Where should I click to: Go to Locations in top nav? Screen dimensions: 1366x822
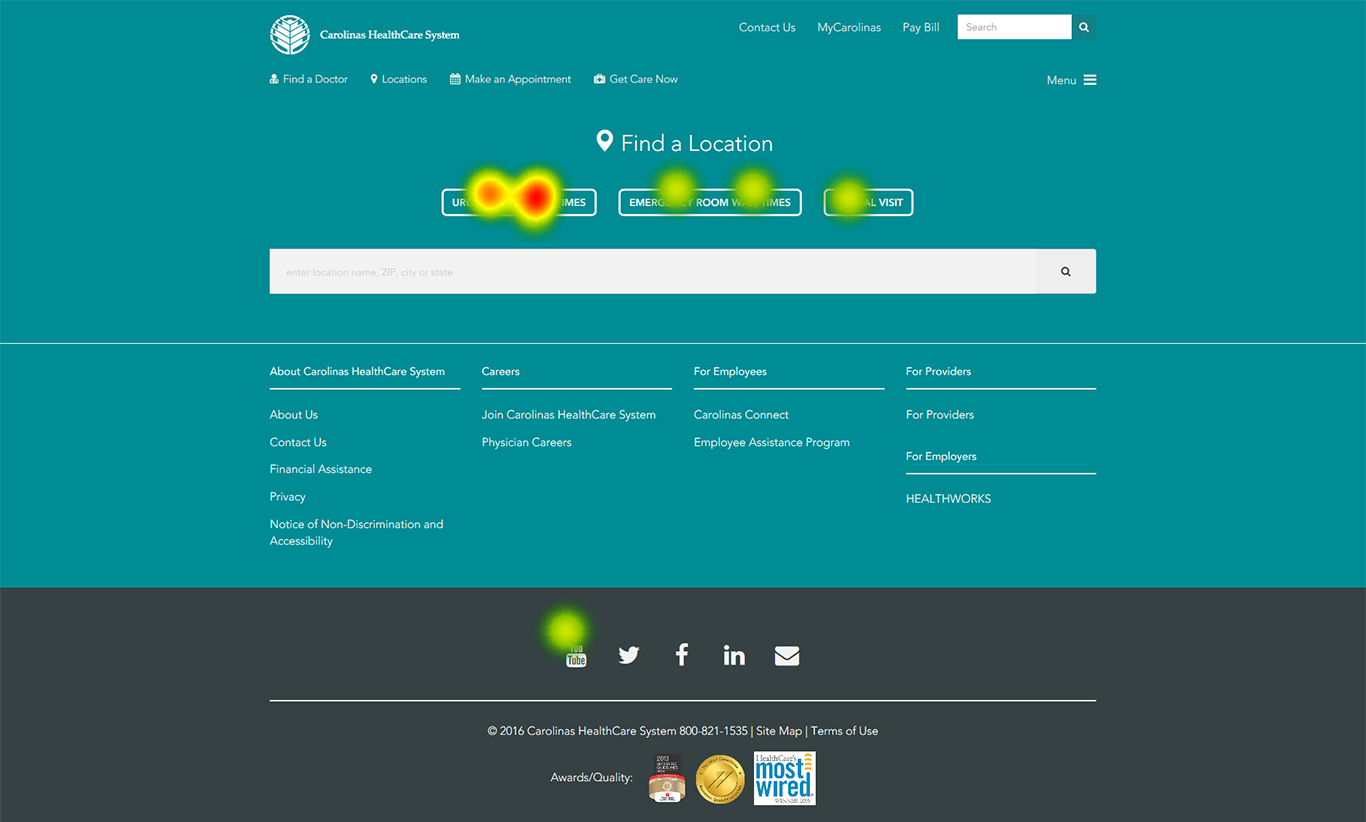398,79
